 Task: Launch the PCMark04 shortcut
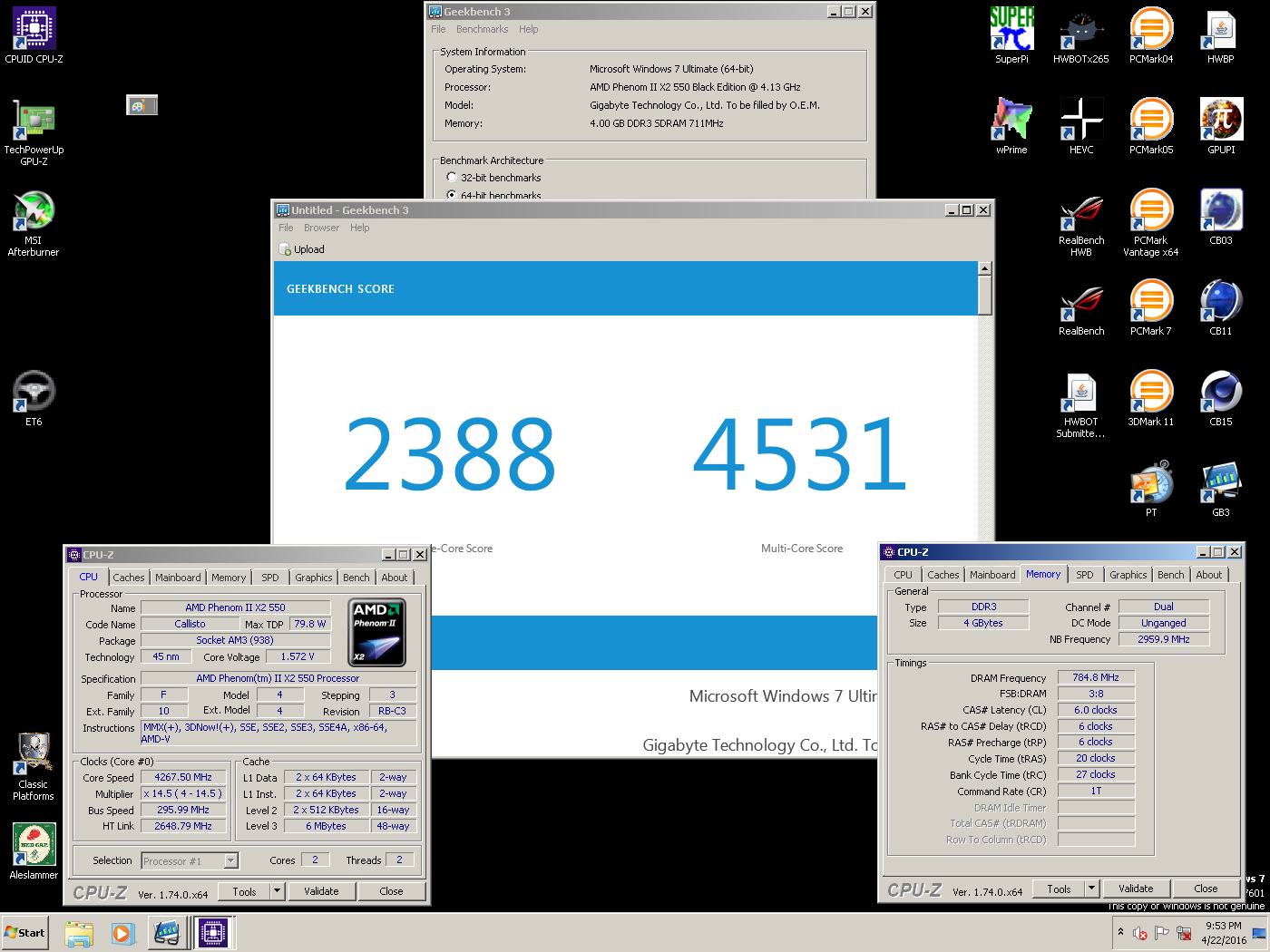point(1151,35)
